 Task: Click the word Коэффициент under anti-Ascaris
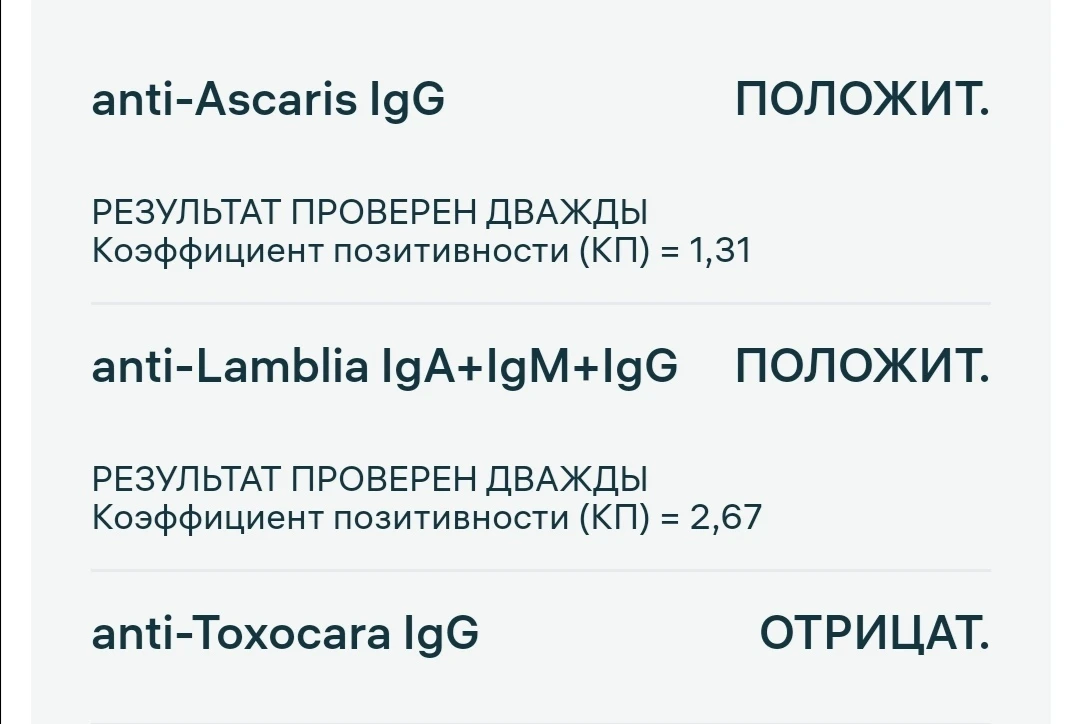pyautogui.click(x=207, y=251)
